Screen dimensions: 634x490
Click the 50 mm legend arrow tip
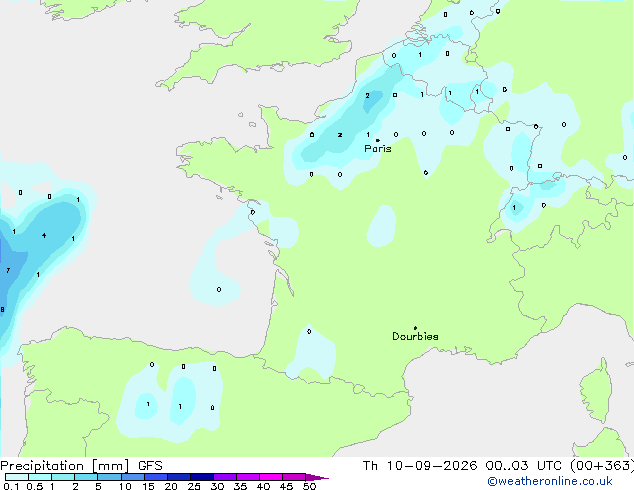[x=317, y=477]
